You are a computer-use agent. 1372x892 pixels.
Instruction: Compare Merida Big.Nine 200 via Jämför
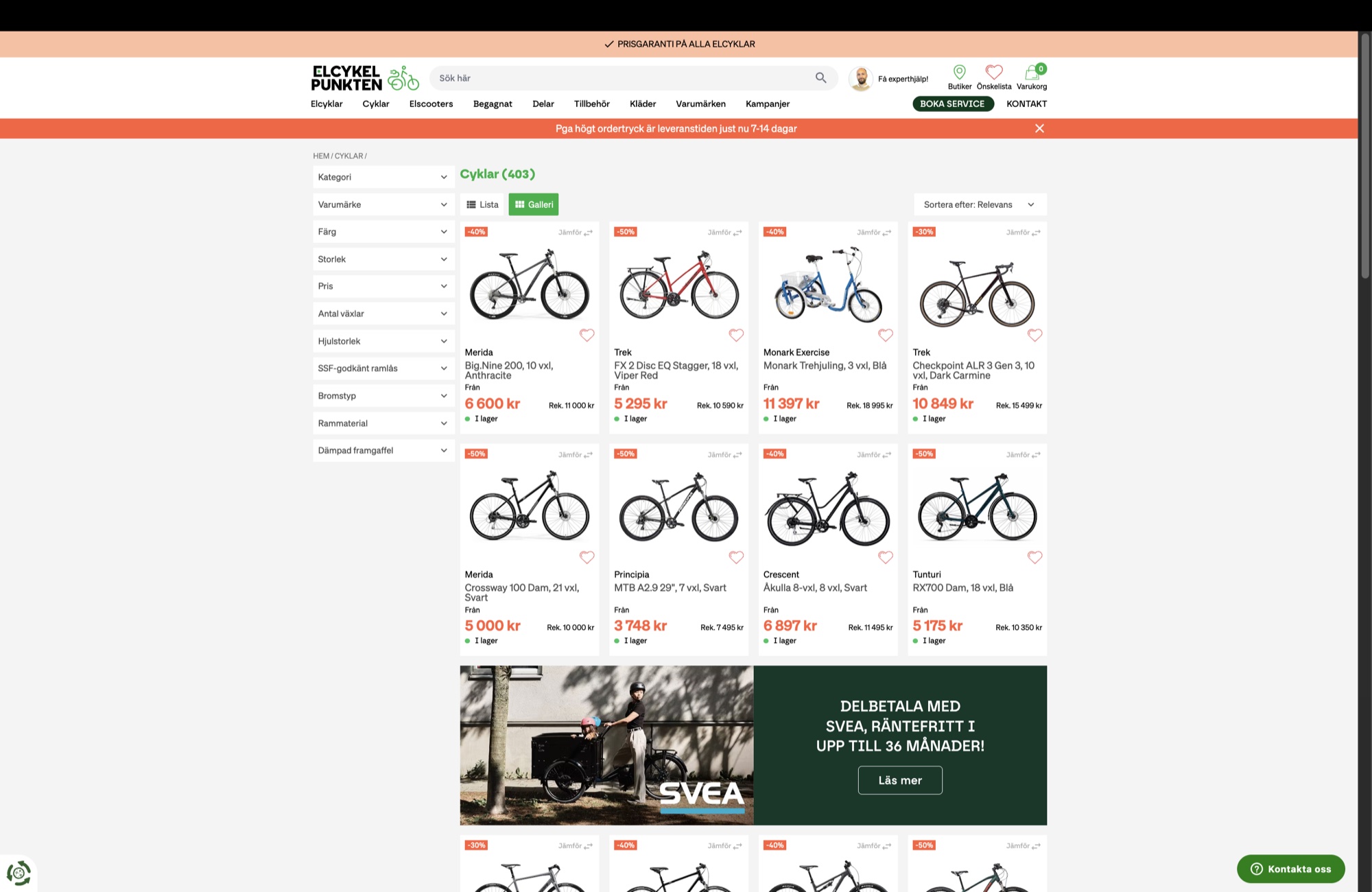click(x=576, y=233)
